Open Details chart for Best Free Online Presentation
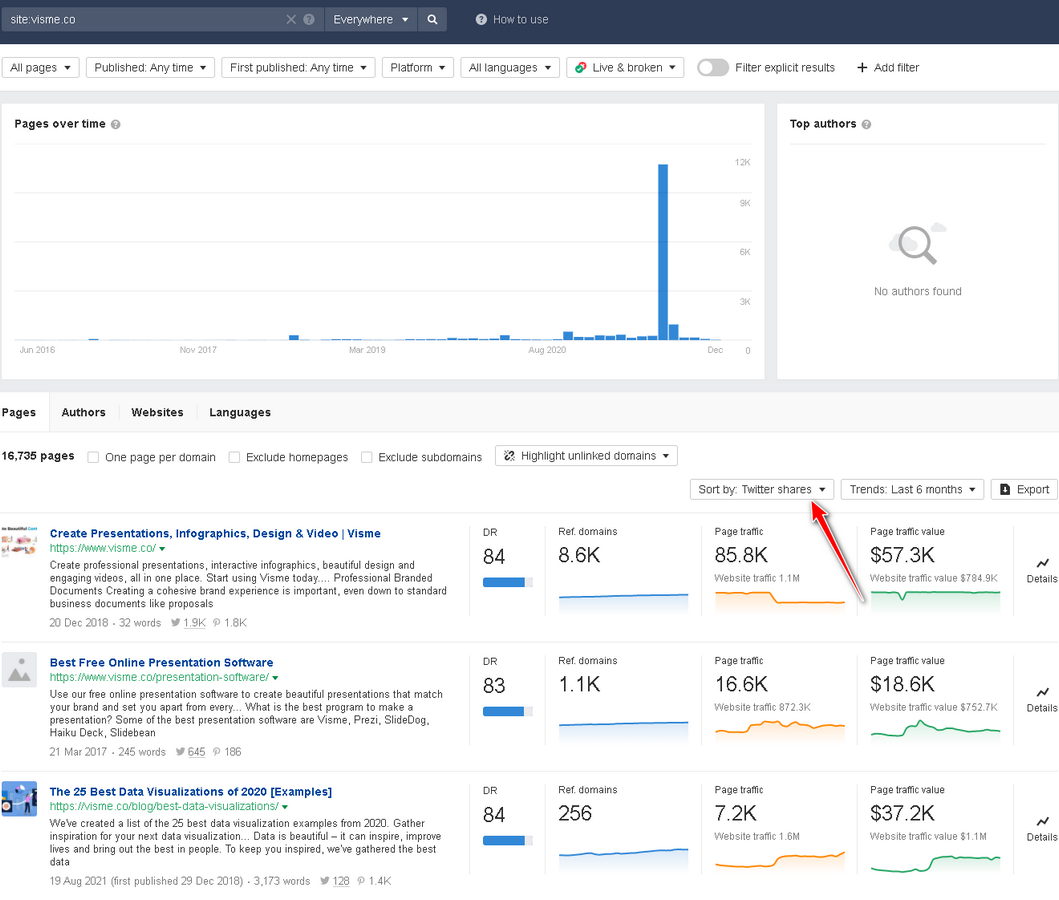 pos(1041,699)
